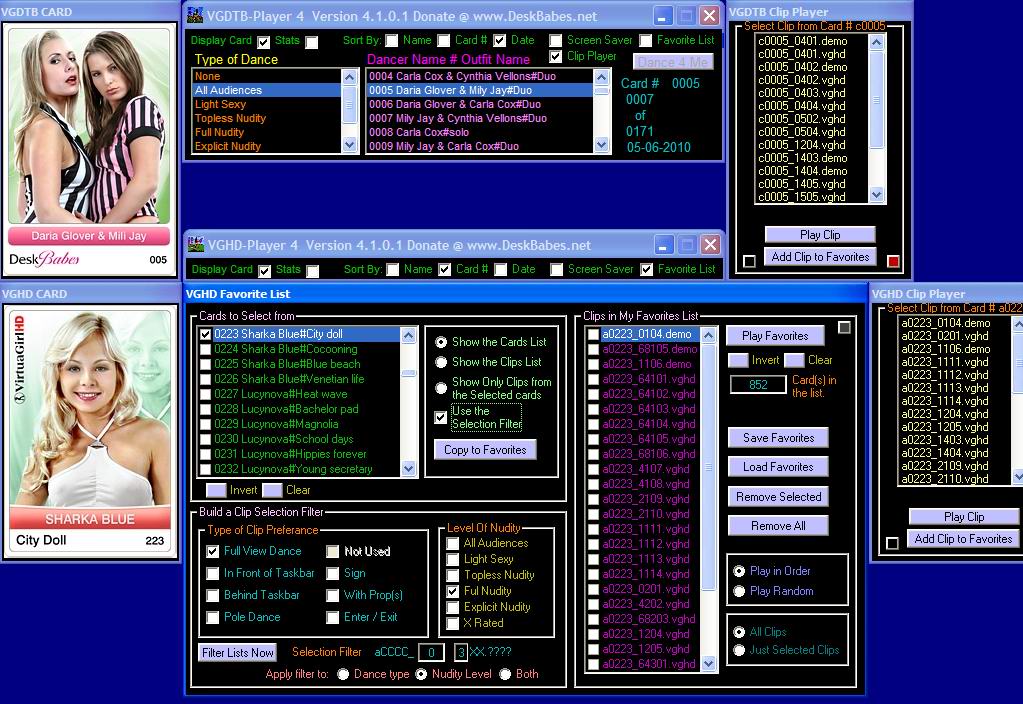This screenshot has width=1023, height=704.
Task: Enable the Stats checkbox in VGDTB-Player
Action: point(312,42)
